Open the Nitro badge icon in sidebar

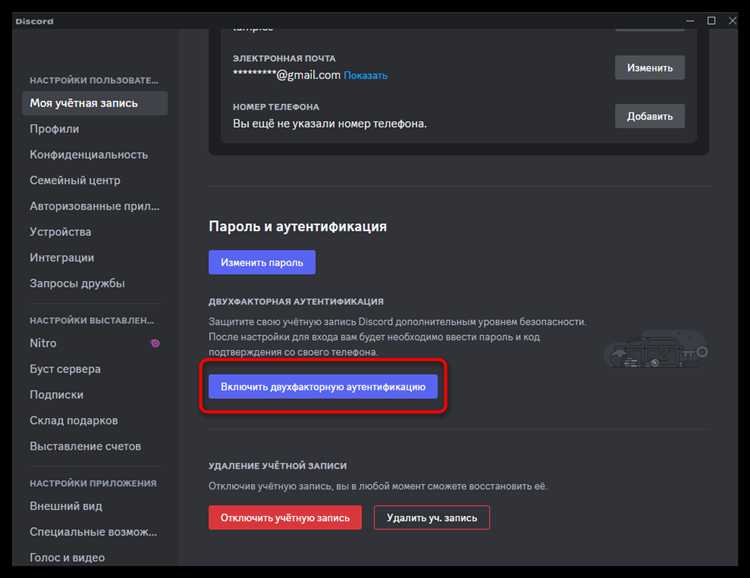(155, 343)
